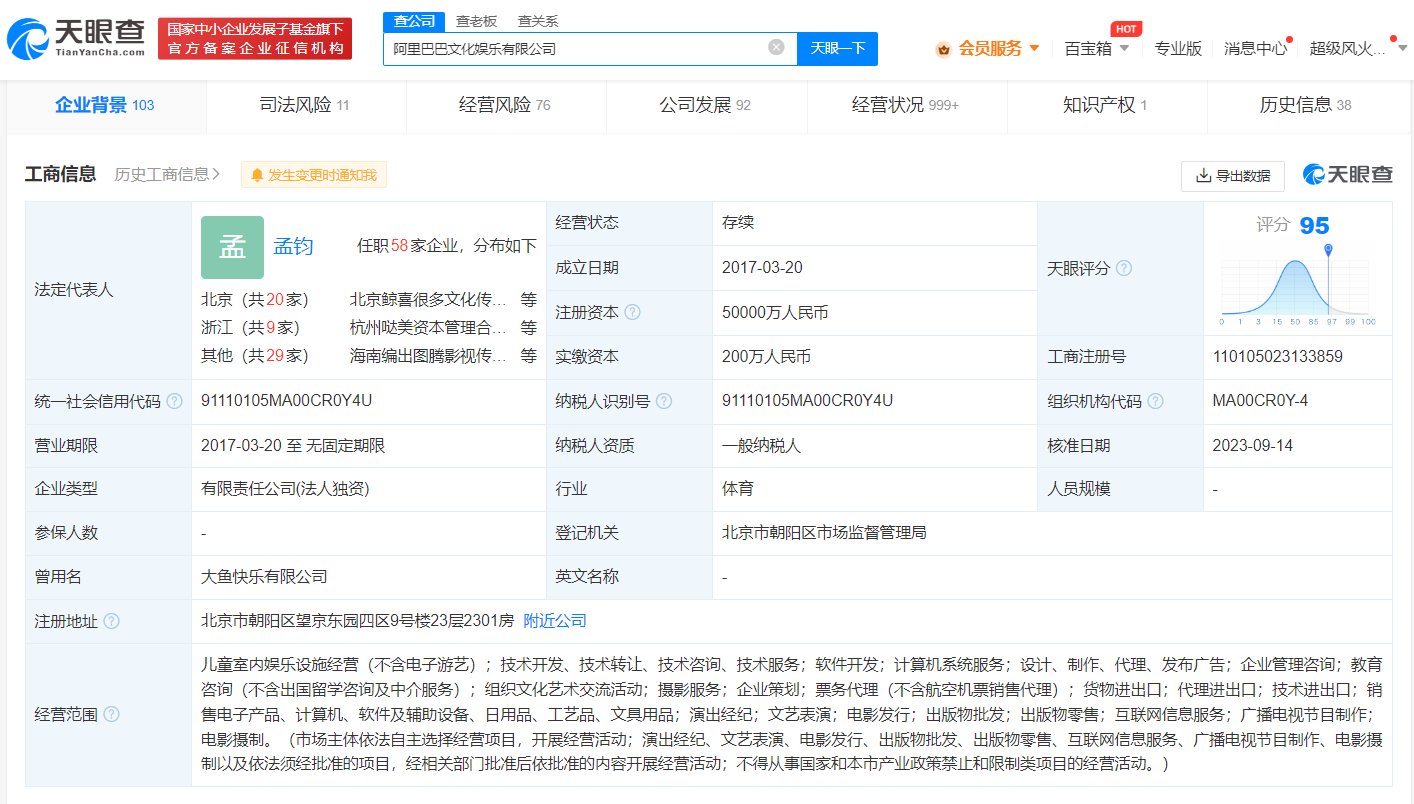Click the 其他（共29家） entry
Image resolution: width=1414 pixels, height=804 pixels.
click(255, 355)
